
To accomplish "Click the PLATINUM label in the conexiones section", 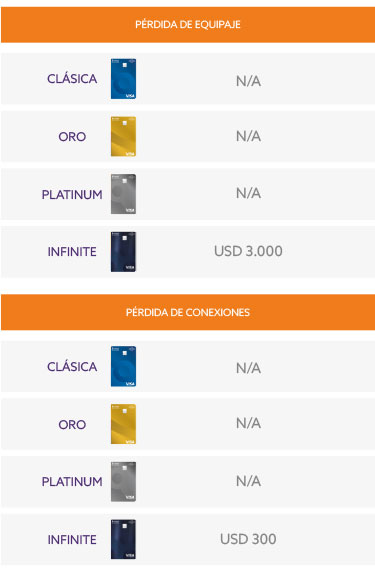I will pyautogui.click(x=72, y=482).
